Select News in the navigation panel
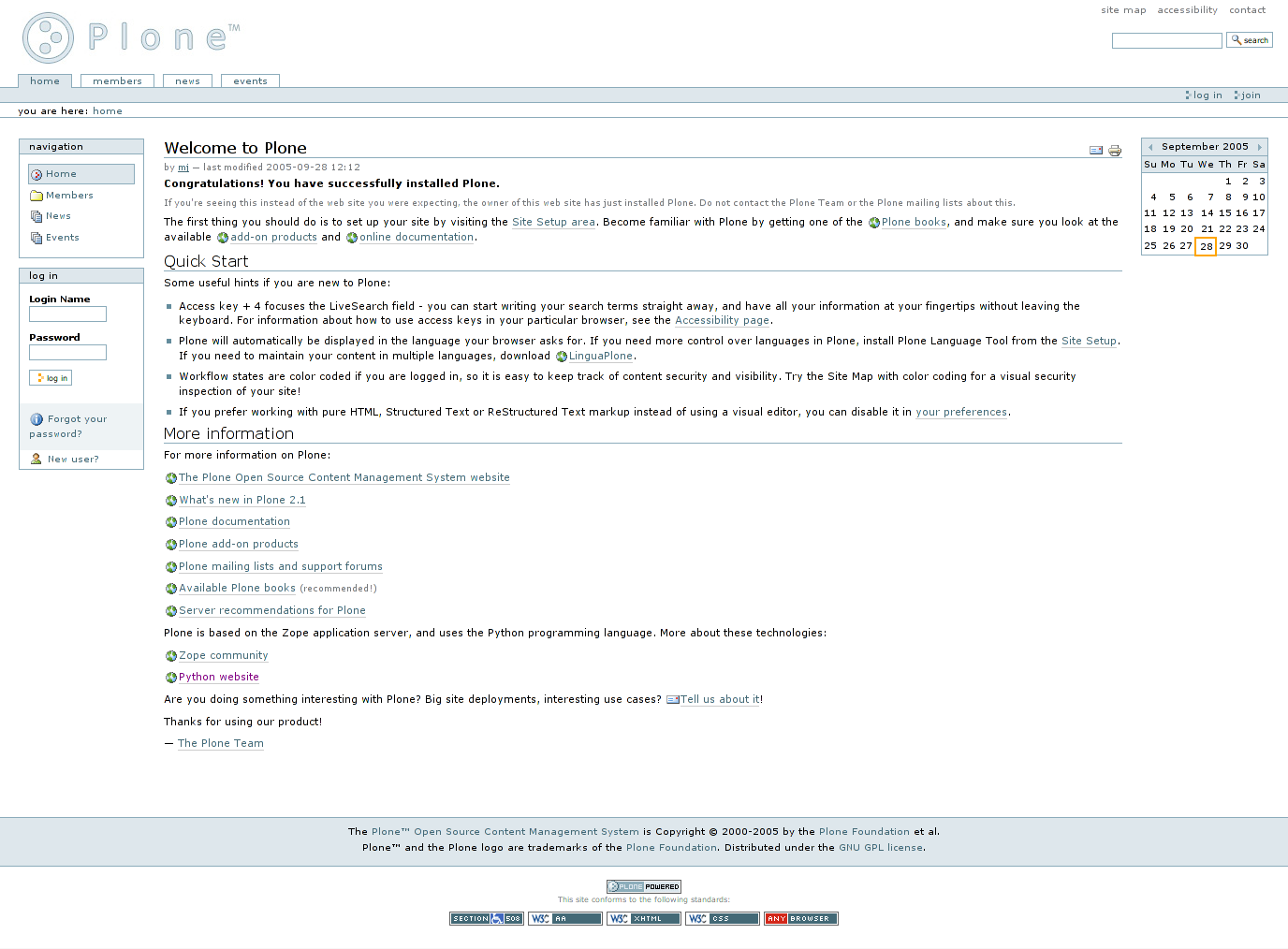The height and width of the screenshot is (949, 1288). pos(58,216)
